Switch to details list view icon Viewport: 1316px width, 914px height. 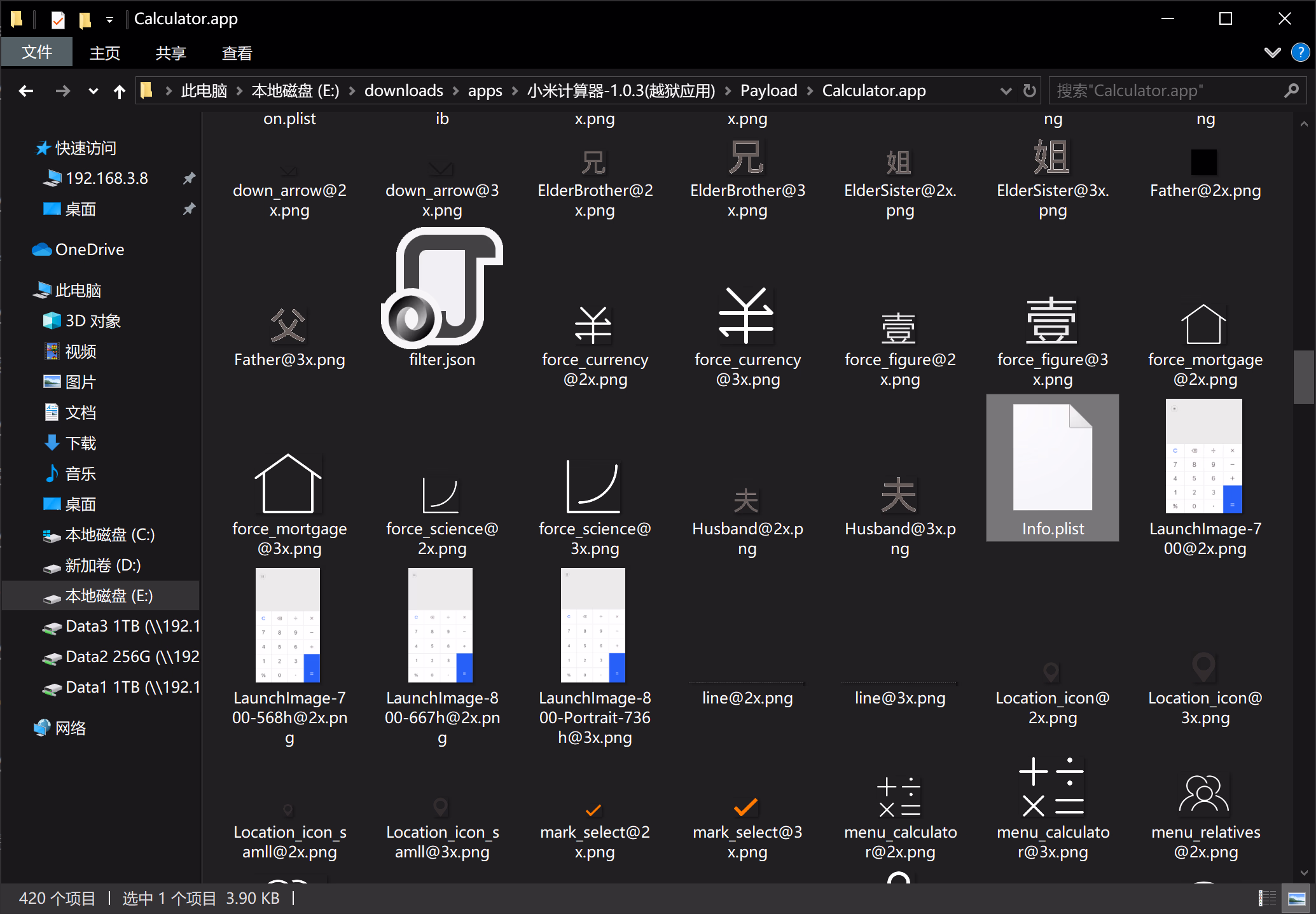(1267, 898)
